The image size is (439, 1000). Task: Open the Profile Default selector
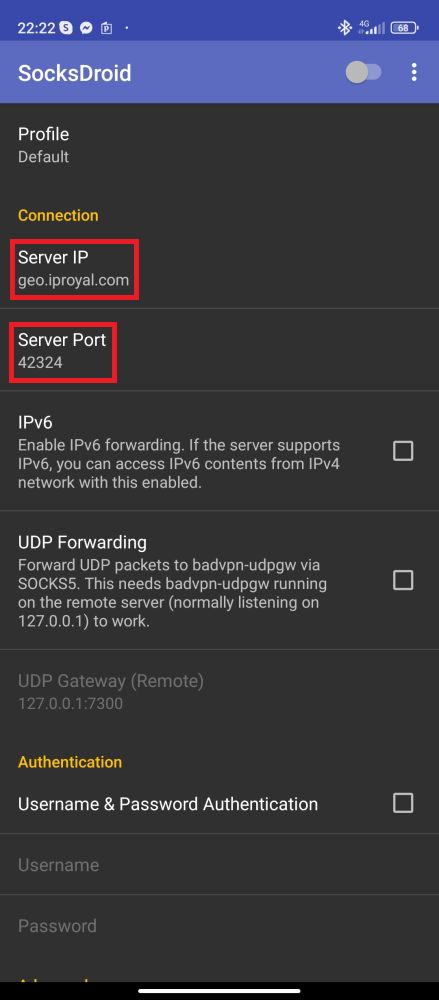click(x=220, y=145)
